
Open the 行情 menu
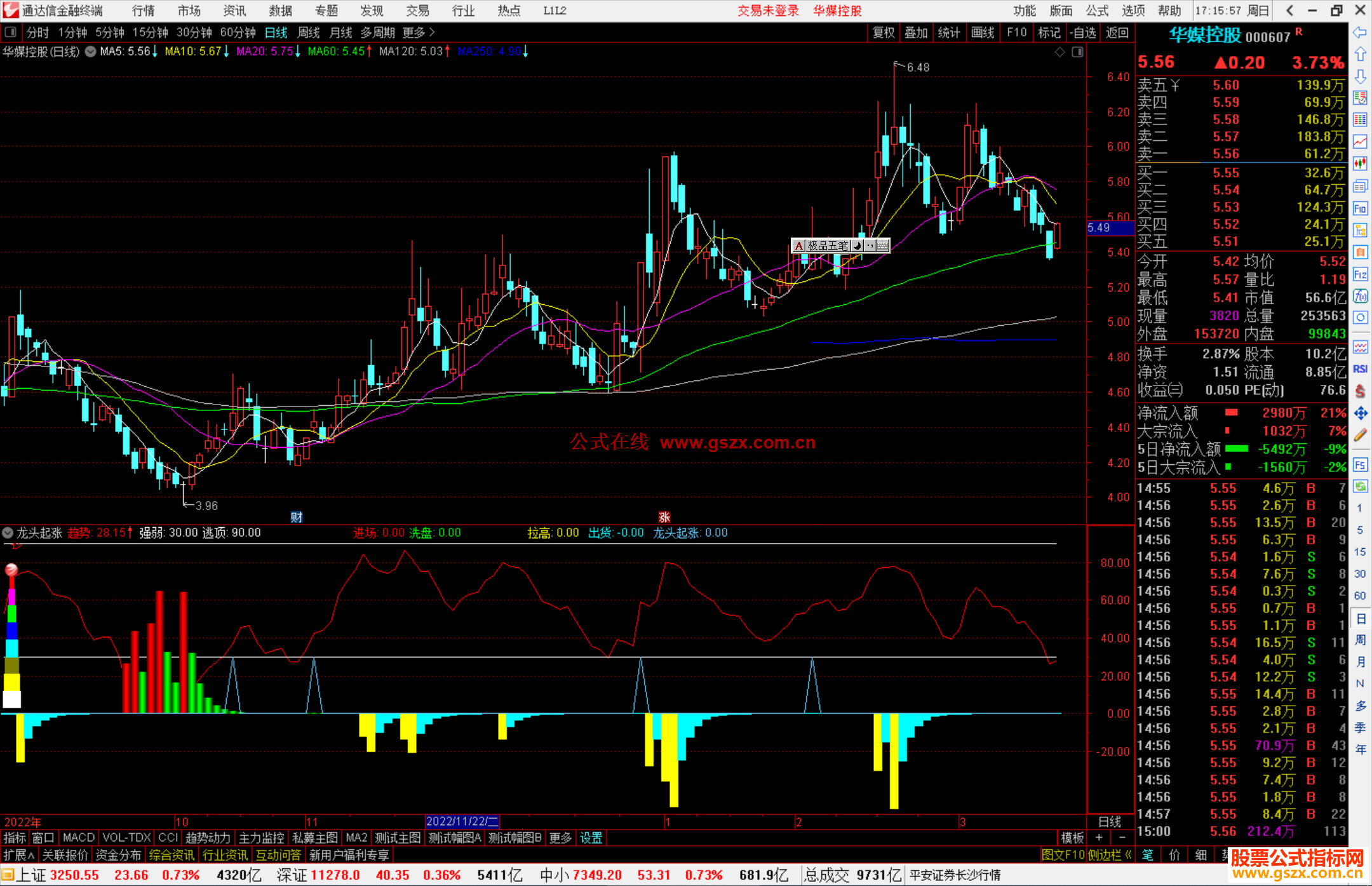pos(143,11)
